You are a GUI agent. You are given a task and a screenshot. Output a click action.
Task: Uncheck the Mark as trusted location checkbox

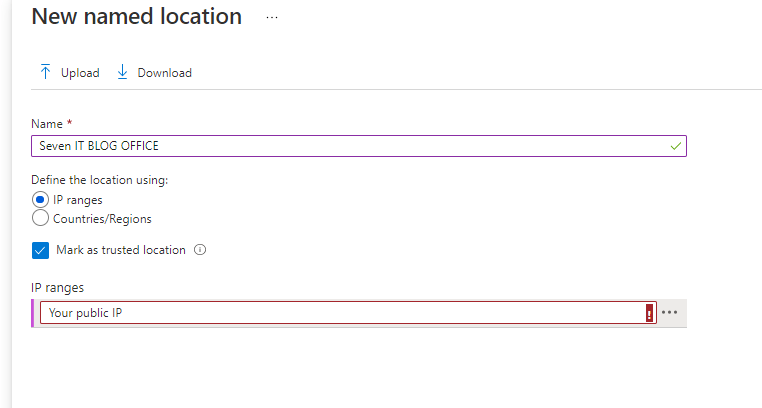point(41,250)
